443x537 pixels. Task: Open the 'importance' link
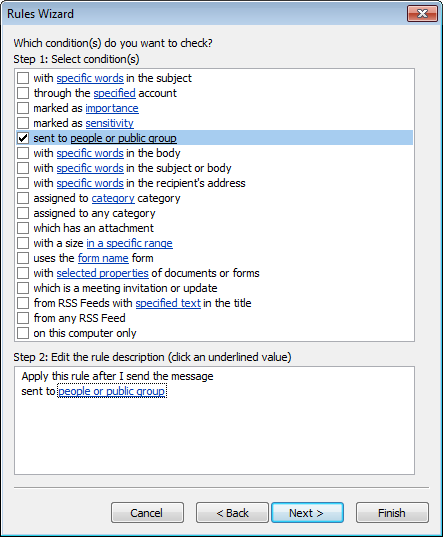click(x=112, y=108)
